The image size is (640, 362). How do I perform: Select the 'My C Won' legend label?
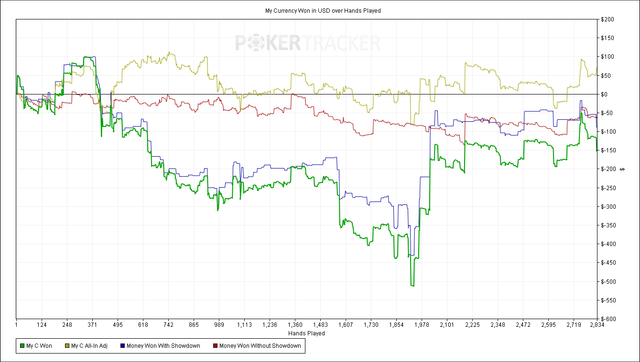pyautogui.click(x=39, y=346)
